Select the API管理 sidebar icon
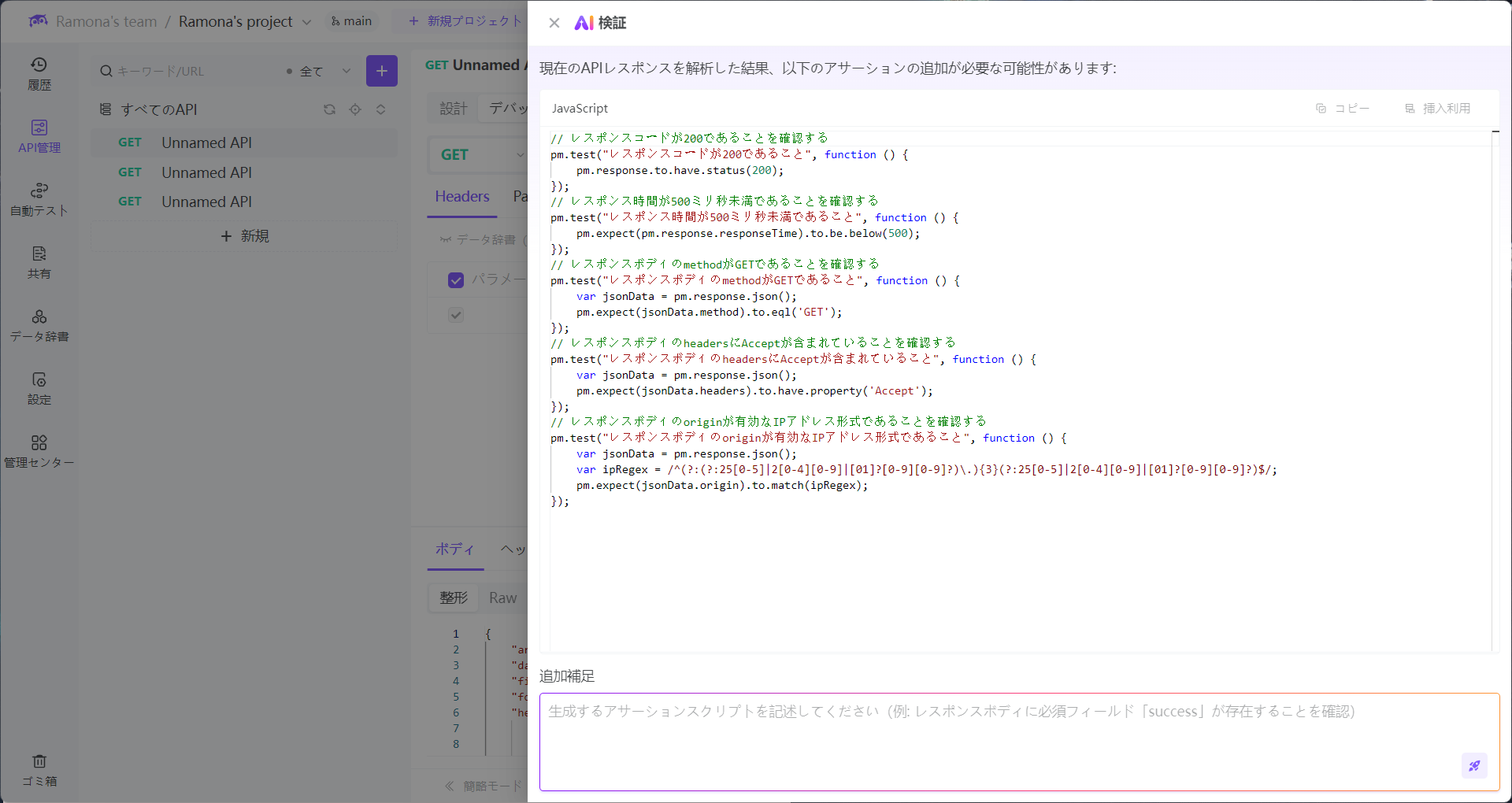The image size is (1512, 803). coord(39,135)
